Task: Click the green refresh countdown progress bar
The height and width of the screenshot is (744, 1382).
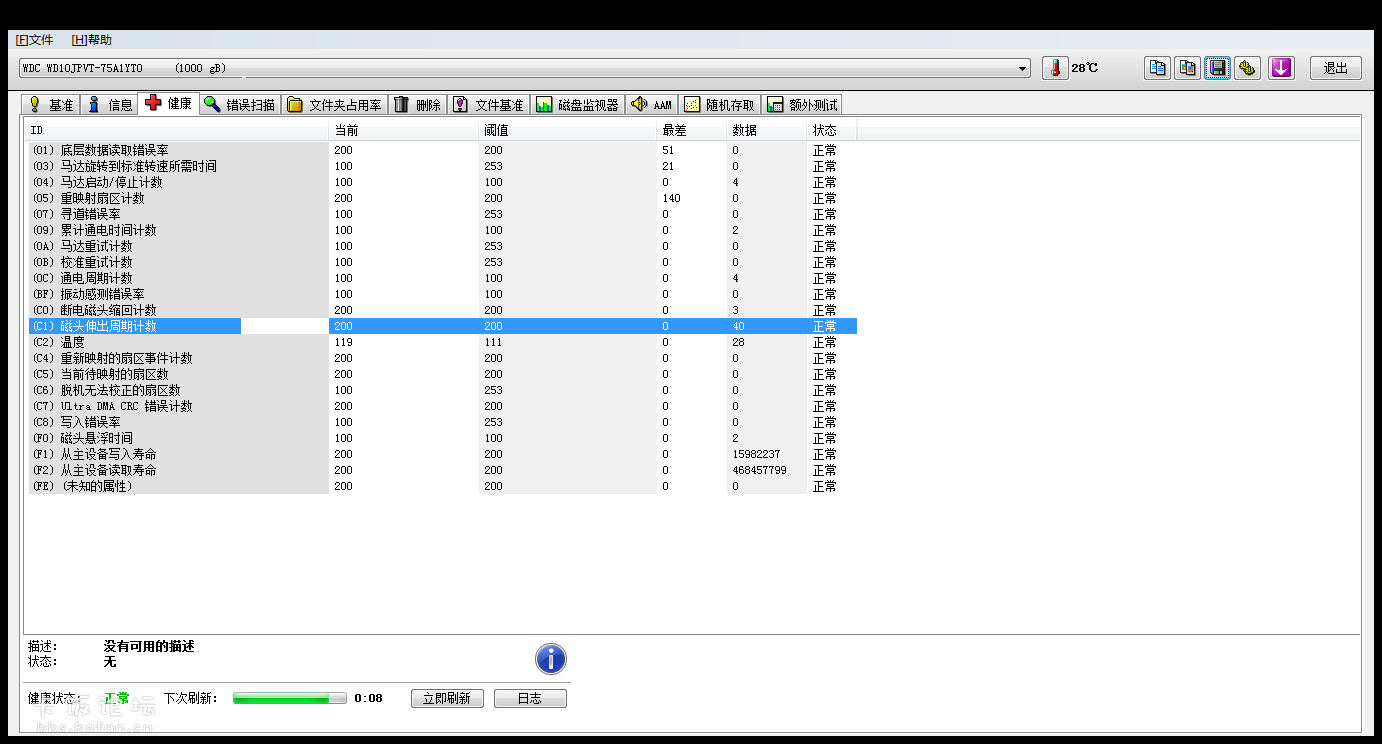Action: pyautogui.click(x=290, y=698)
